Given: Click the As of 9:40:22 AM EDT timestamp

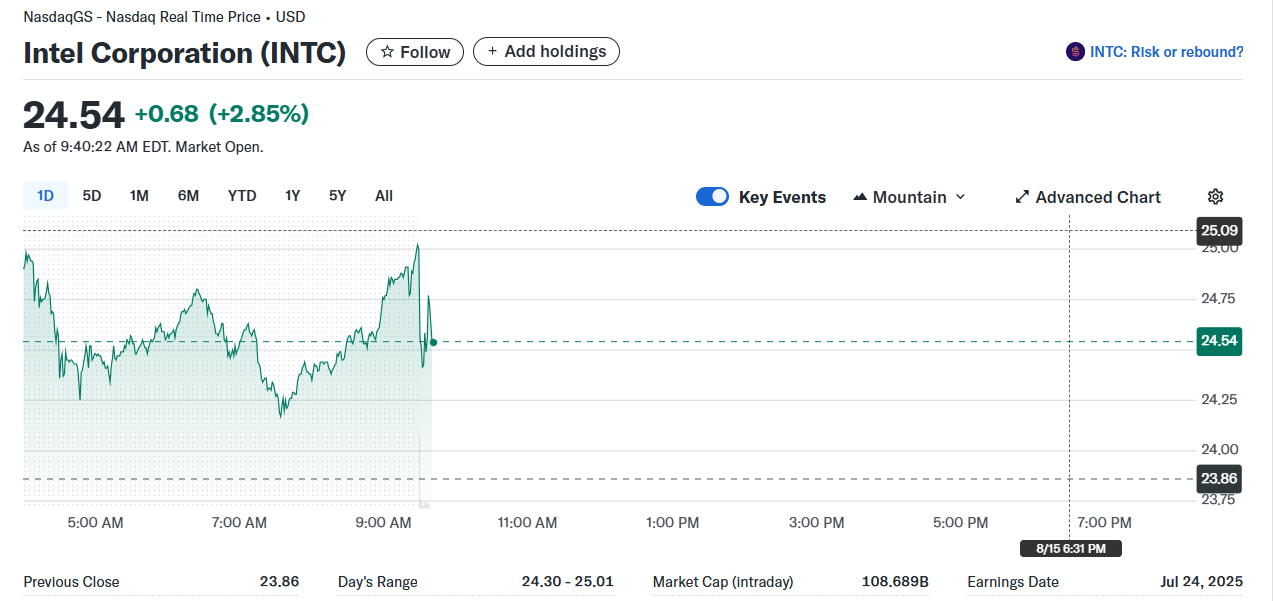Looking at the screenshot, I should pos(143,147).
